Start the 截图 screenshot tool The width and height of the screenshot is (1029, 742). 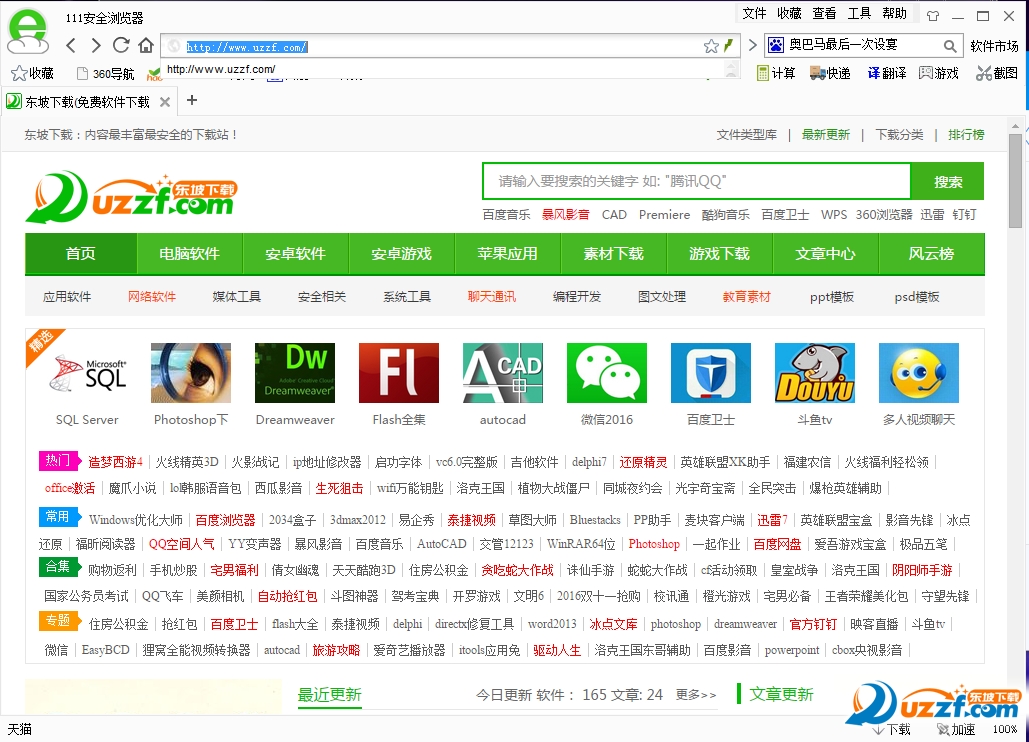point(997,73)
